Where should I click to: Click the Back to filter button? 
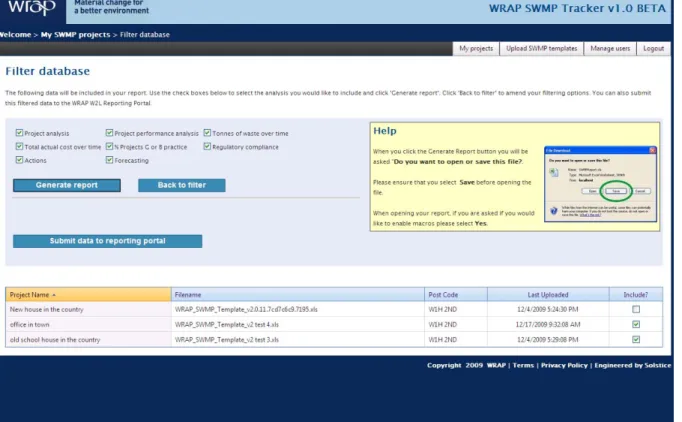coord(182,185)
